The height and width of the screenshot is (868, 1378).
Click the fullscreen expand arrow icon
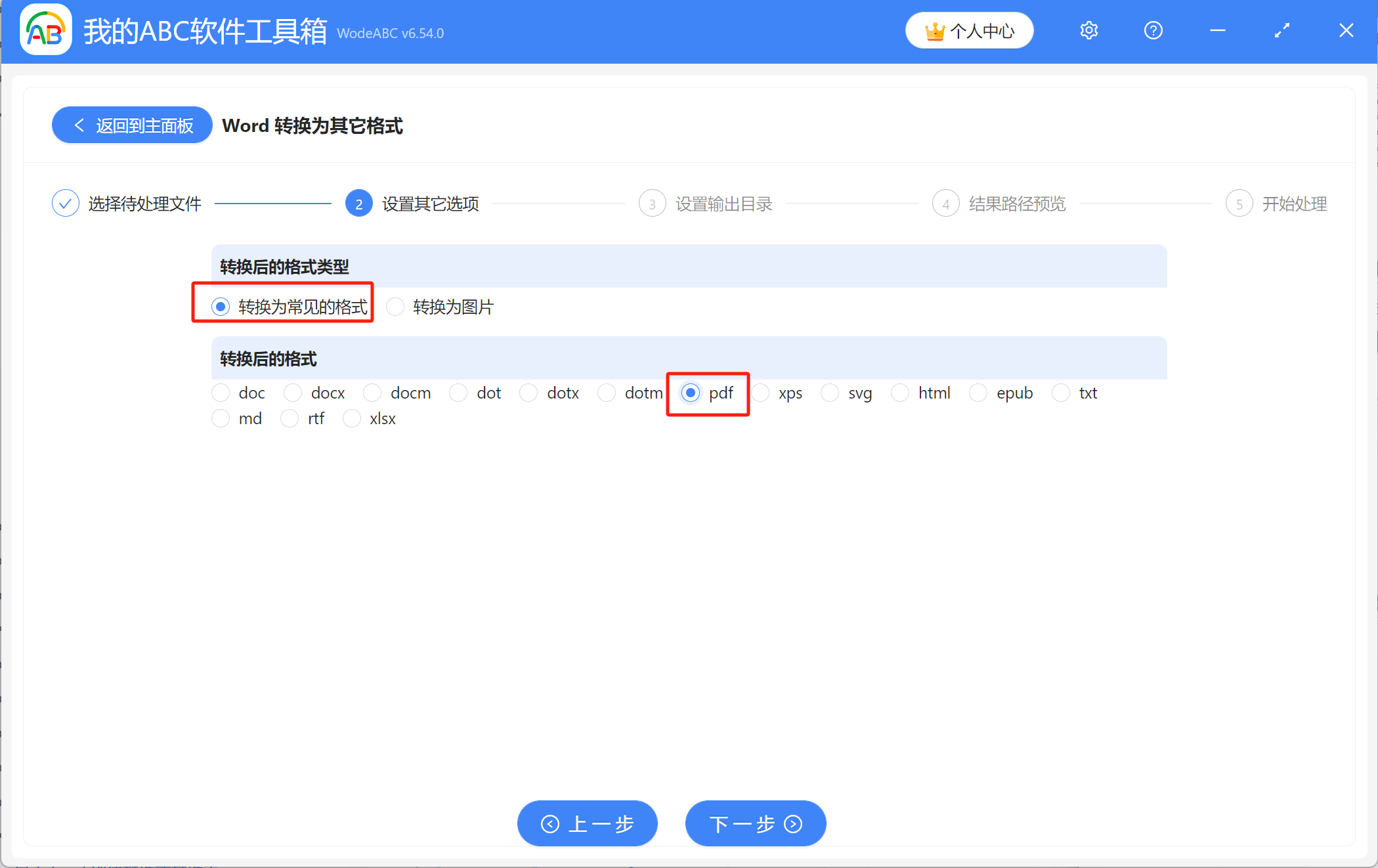(x=1281, y=30)
